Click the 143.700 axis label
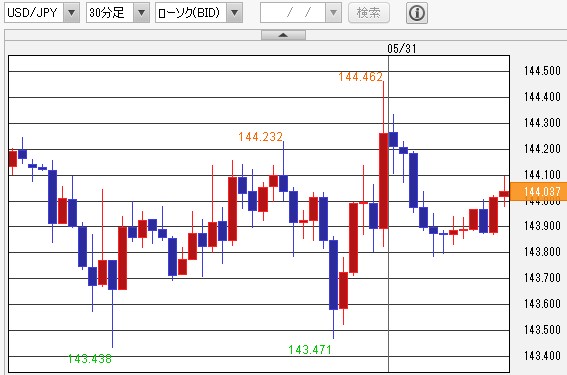 (542, 277)
